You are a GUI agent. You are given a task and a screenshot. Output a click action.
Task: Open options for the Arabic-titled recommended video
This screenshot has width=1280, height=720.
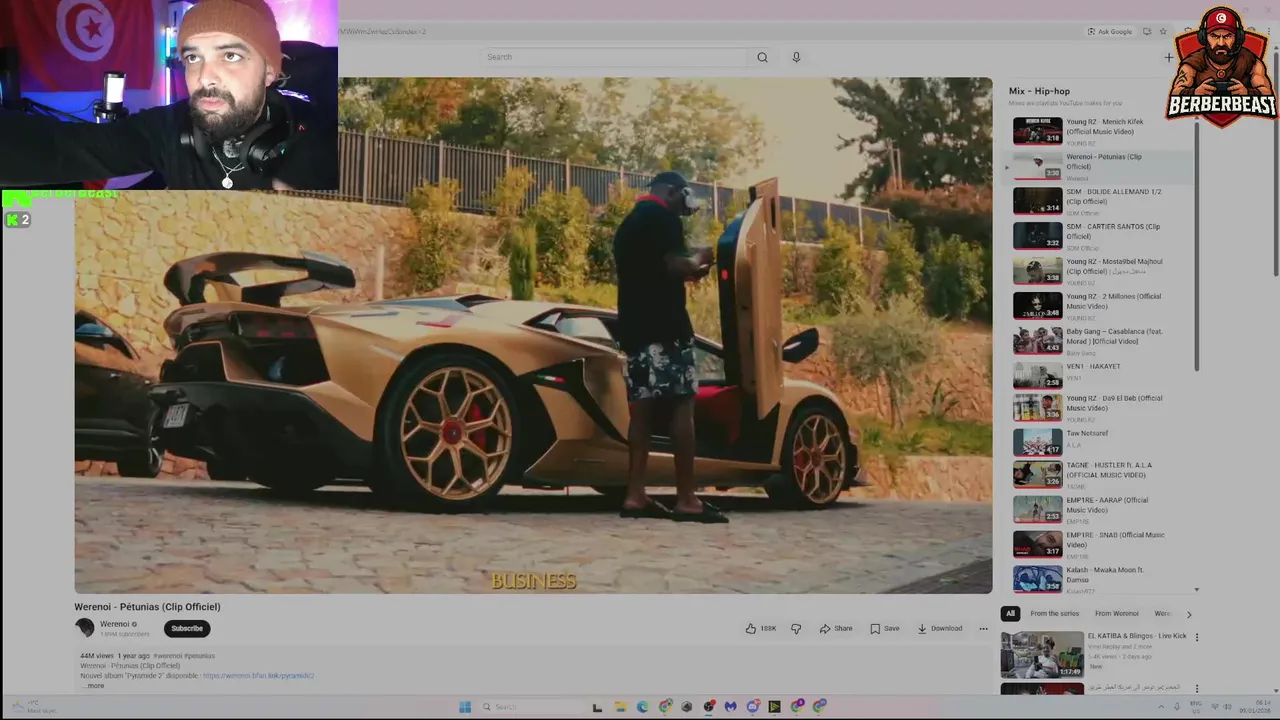[1196, 689]
